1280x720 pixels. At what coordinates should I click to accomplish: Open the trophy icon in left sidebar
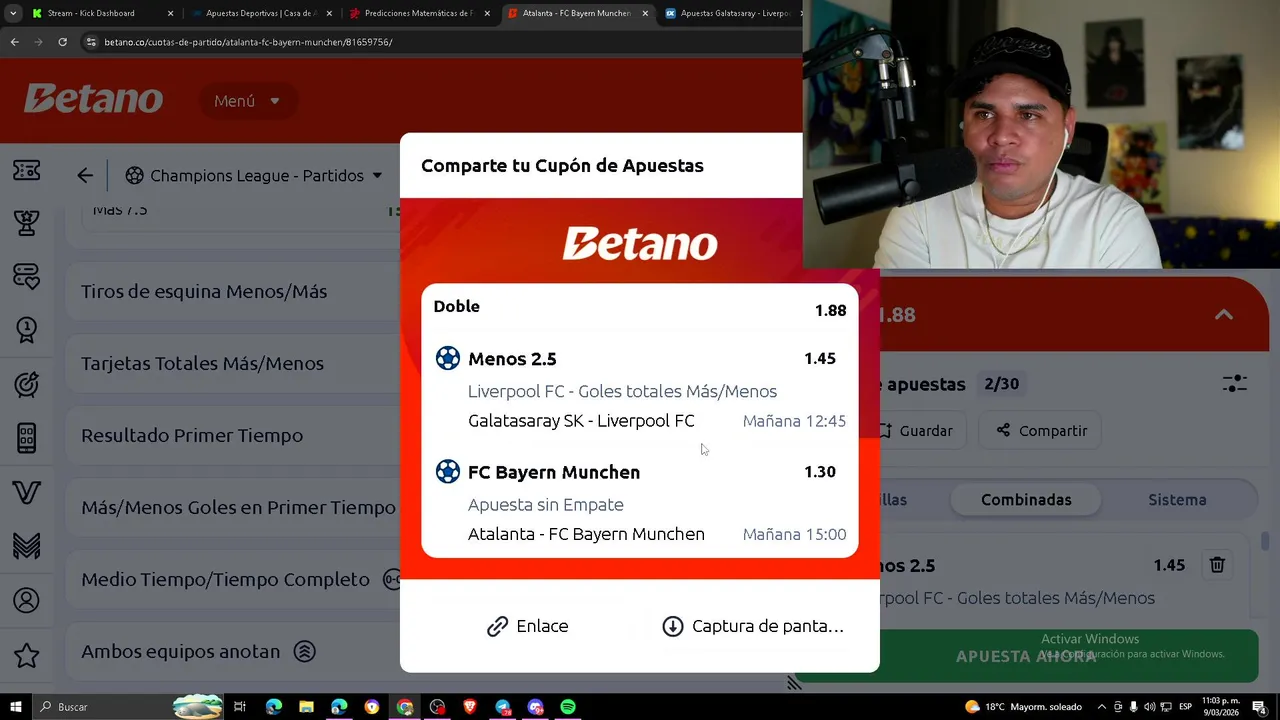click(27, 223)
